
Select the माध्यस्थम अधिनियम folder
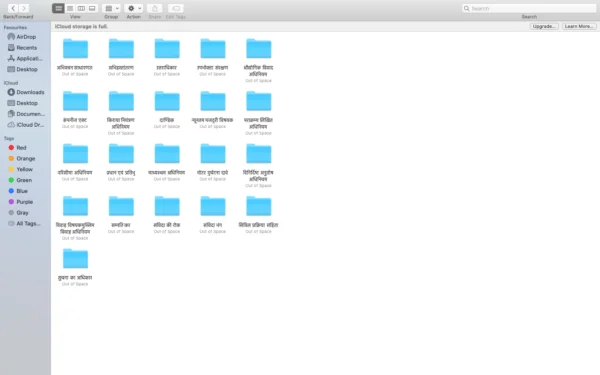click(x=167, y=153)
